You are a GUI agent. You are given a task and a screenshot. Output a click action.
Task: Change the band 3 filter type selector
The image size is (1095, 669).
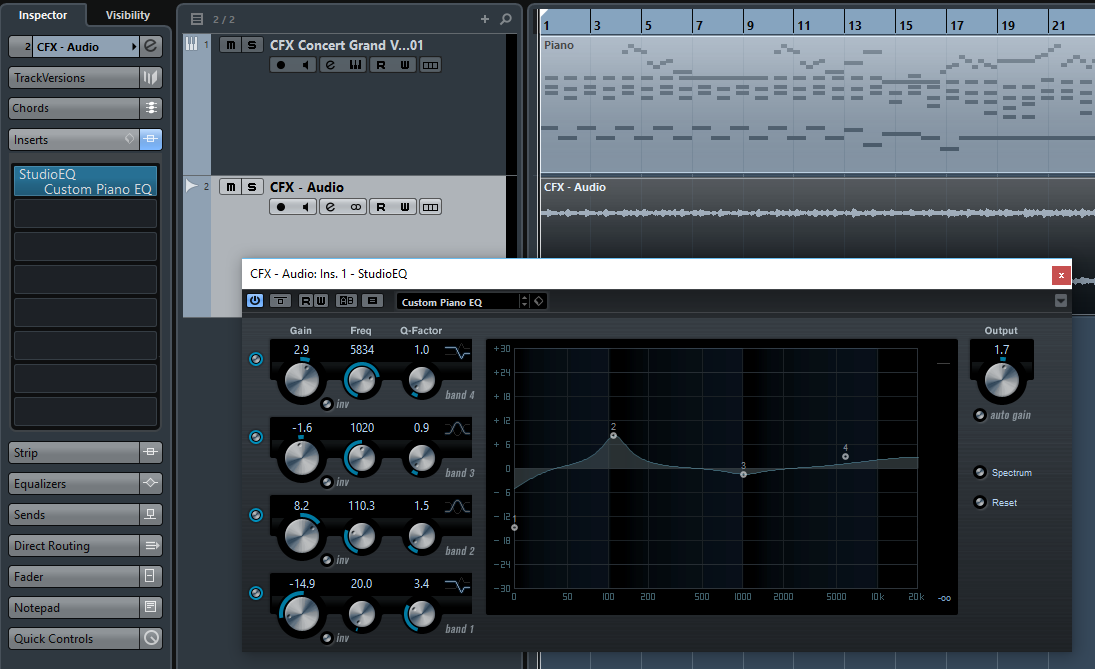pyautogui.click(x=458, y=429)
